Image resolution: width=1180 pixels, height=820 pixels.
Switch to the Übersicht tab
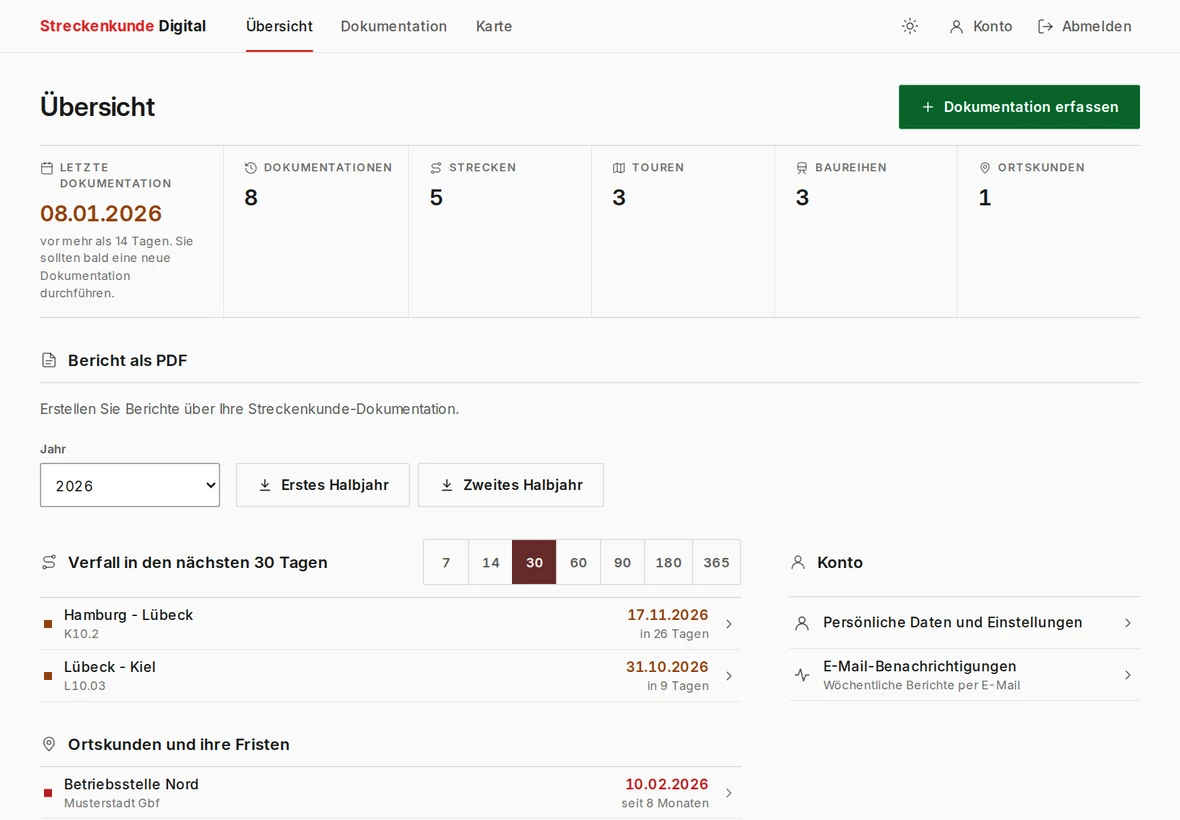tap(279, 26)
